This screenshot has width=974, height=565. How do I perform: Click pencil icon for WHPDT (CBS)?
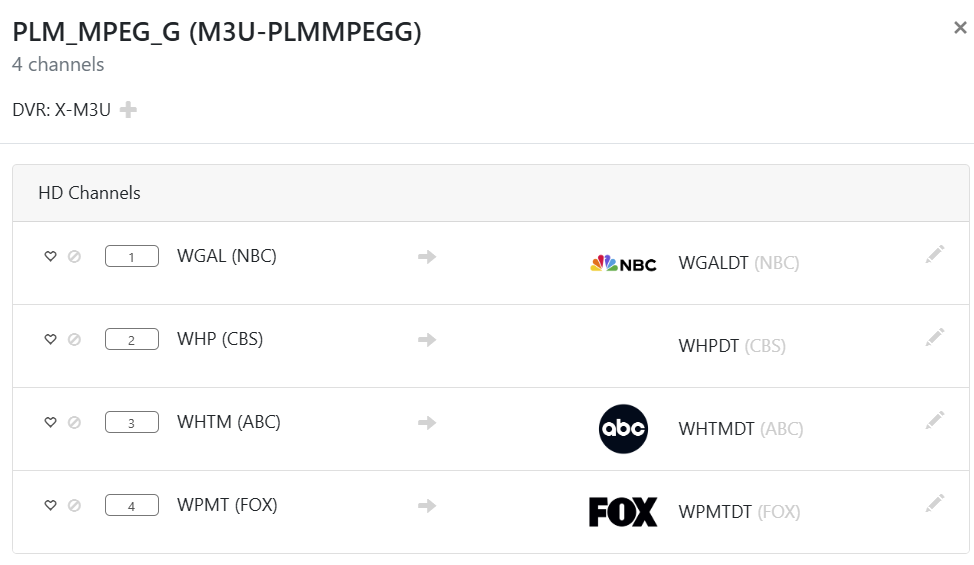[934, 338]
